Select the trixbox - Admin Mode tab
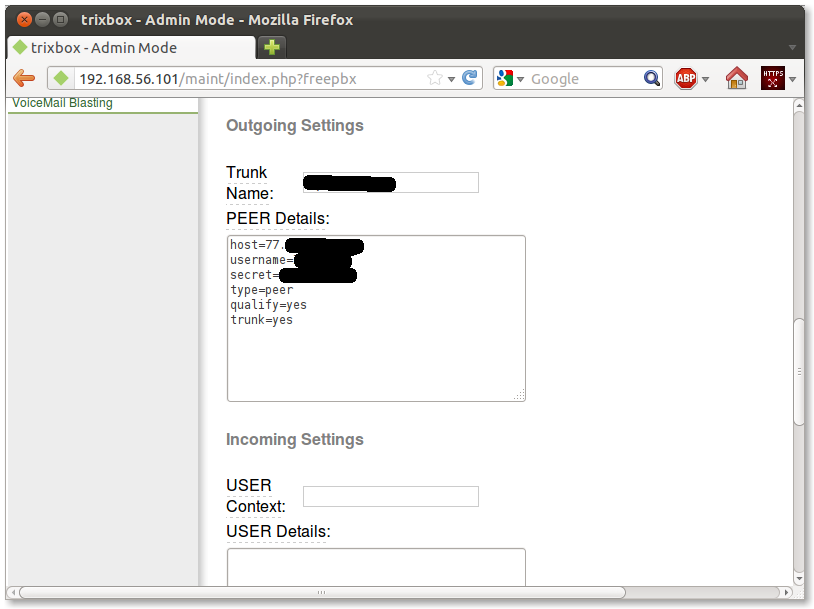Image resolution: width=814 pixels, height=609 pixels. click(x=130, y=47)
